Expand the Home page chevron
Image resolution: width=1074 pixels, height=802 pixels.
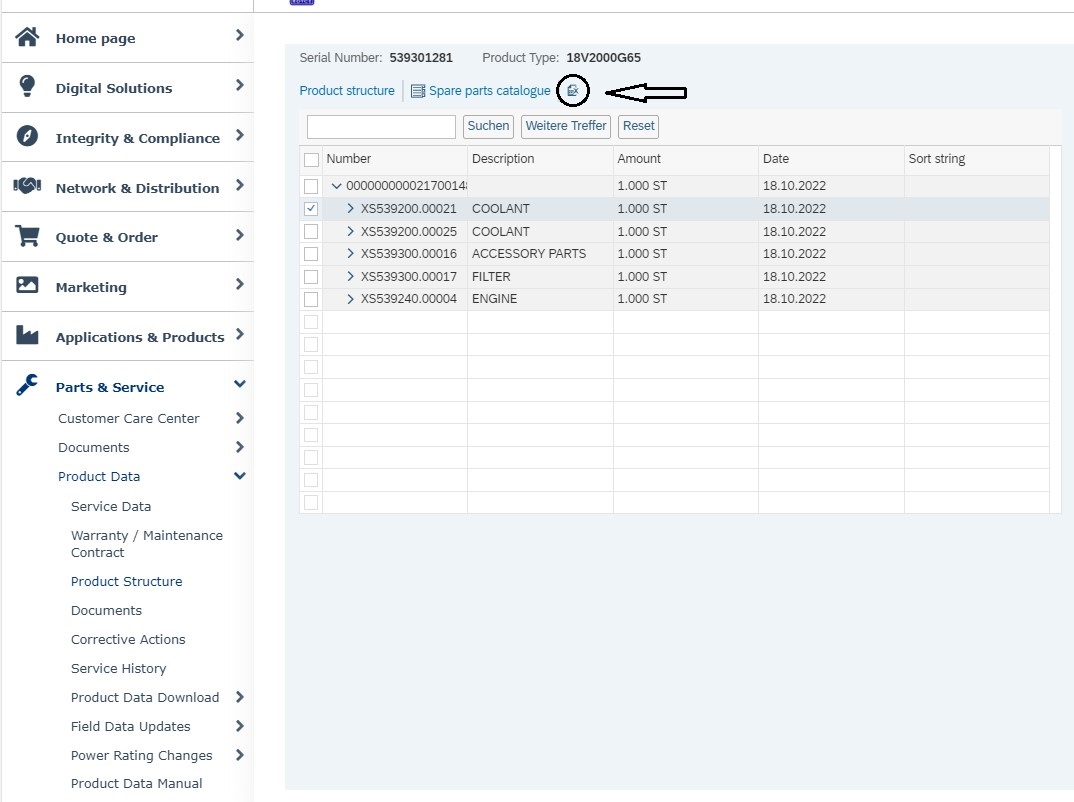point(240,35)
